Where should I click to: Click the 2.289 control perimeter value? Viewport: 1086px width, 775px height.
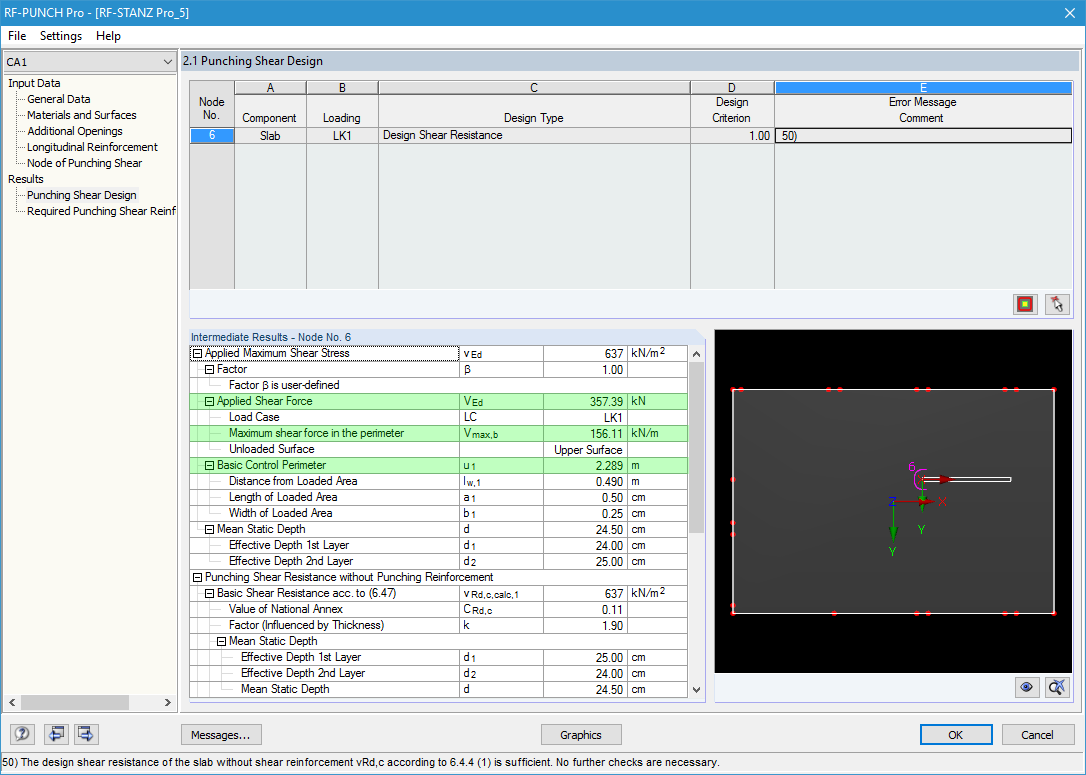tap(585, 465)
